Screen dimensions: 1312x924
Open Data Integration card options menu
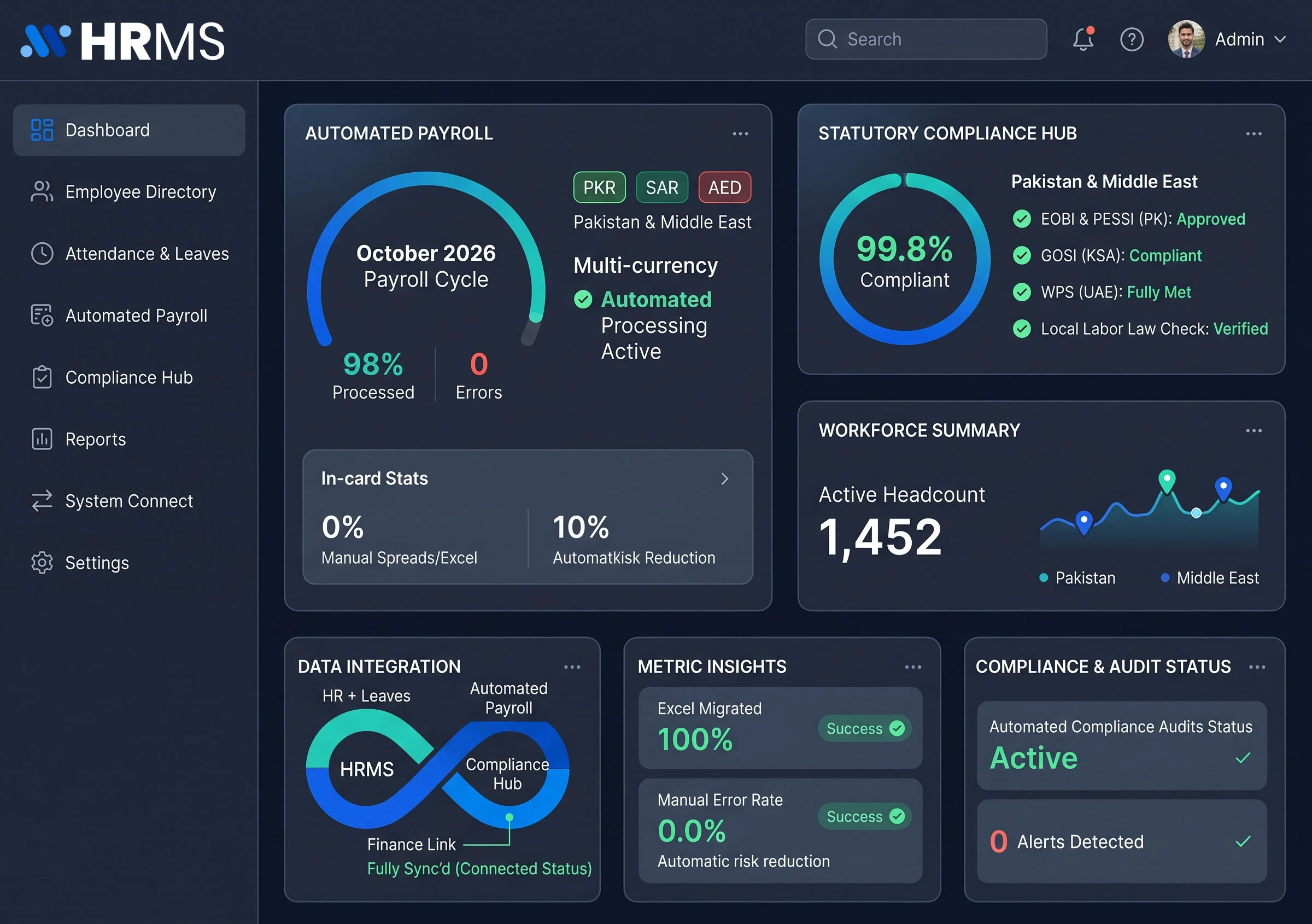pyautogui.click(x=572, y=667)
